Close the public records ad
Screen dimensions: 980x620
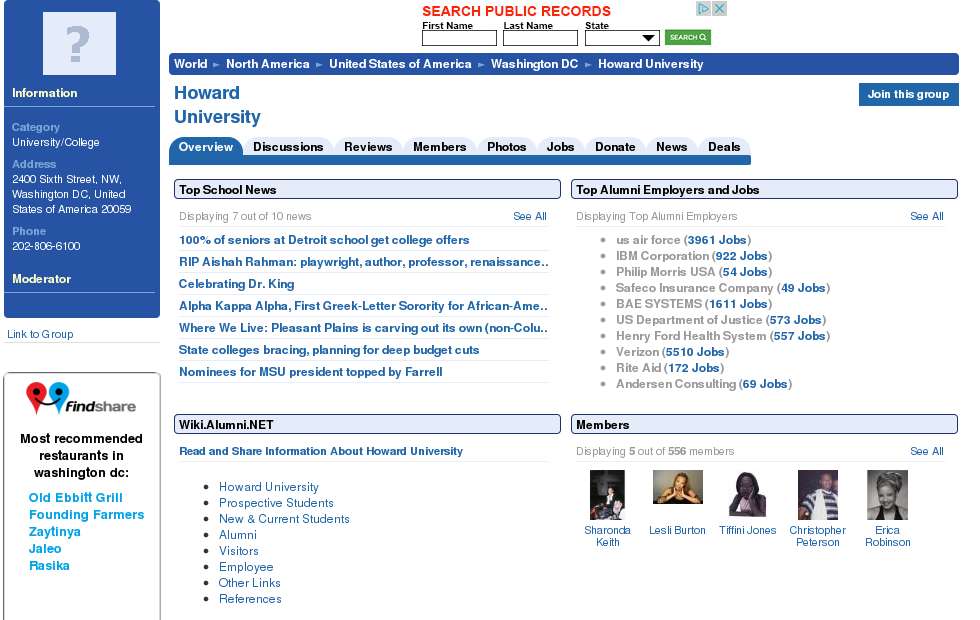719,9
